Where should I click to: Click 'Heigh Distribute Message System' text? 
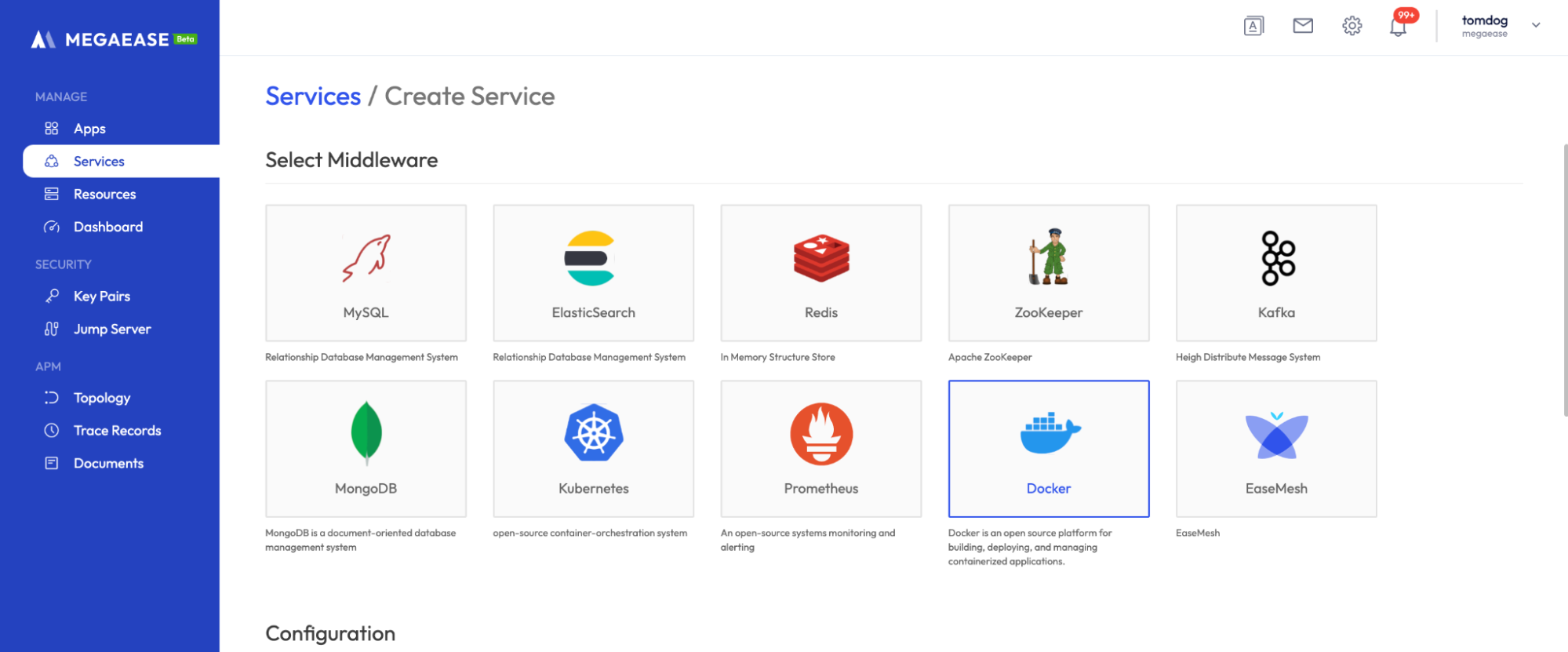pyautogui.click(x=1248, y=357)
